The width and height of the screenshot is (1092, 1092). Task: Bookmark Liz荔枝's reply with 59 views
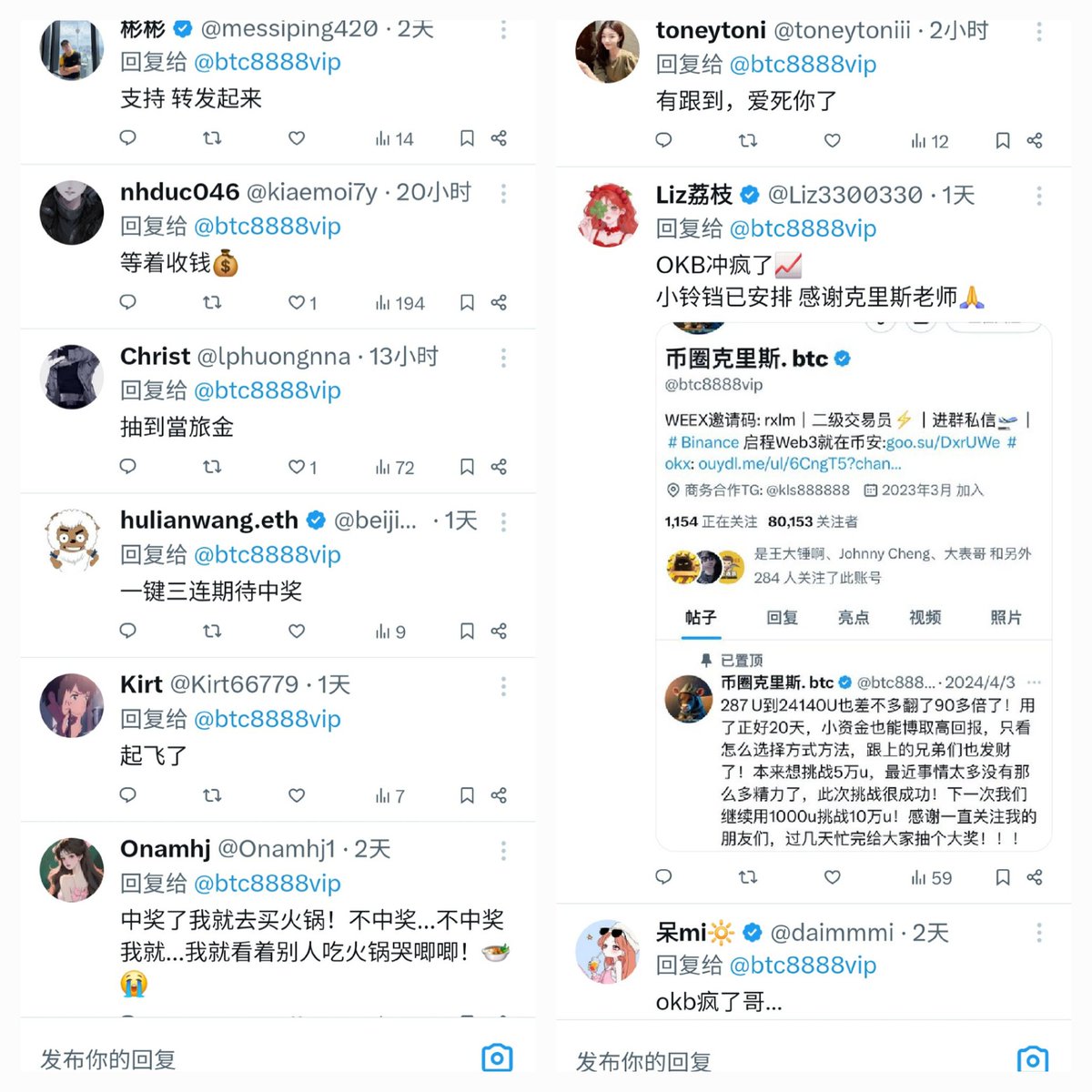click(x=1003, y=877)
